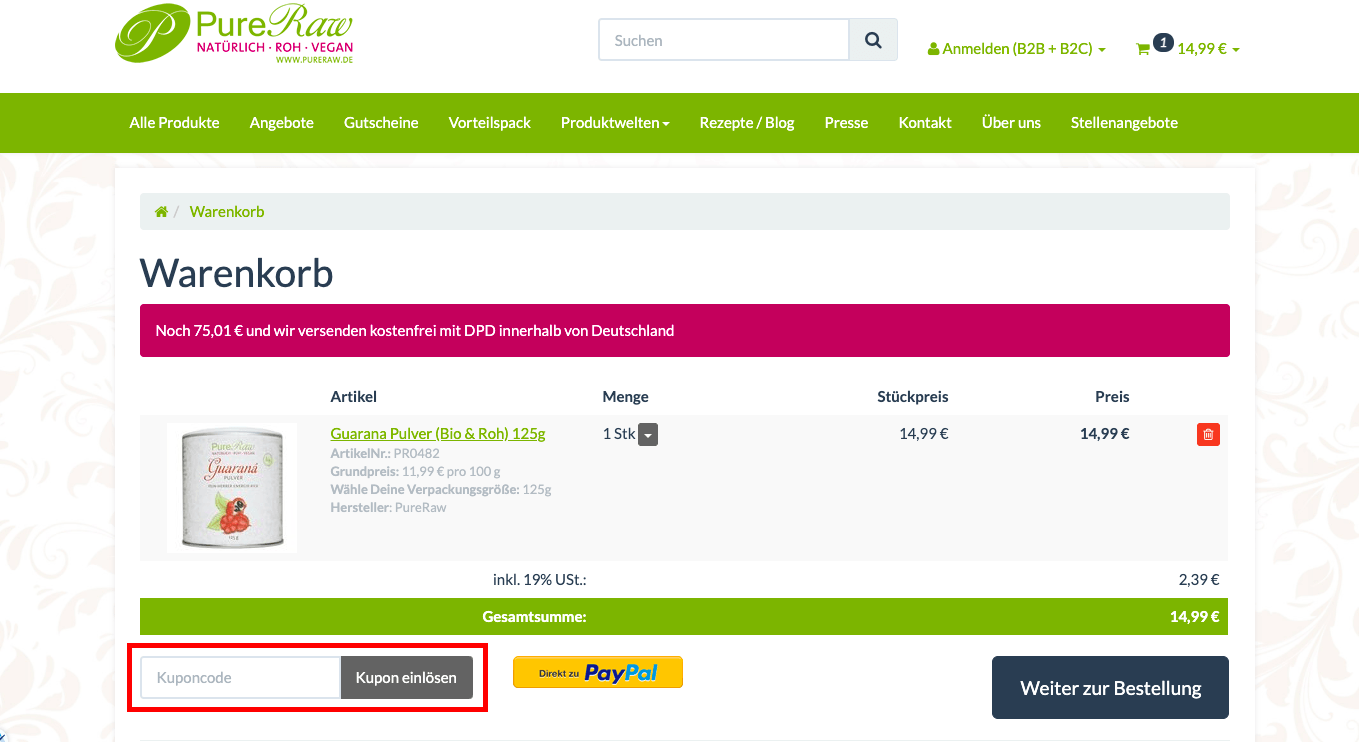
Task: Click the 2,39 € tax amount
Action: tap(1199, 579)
